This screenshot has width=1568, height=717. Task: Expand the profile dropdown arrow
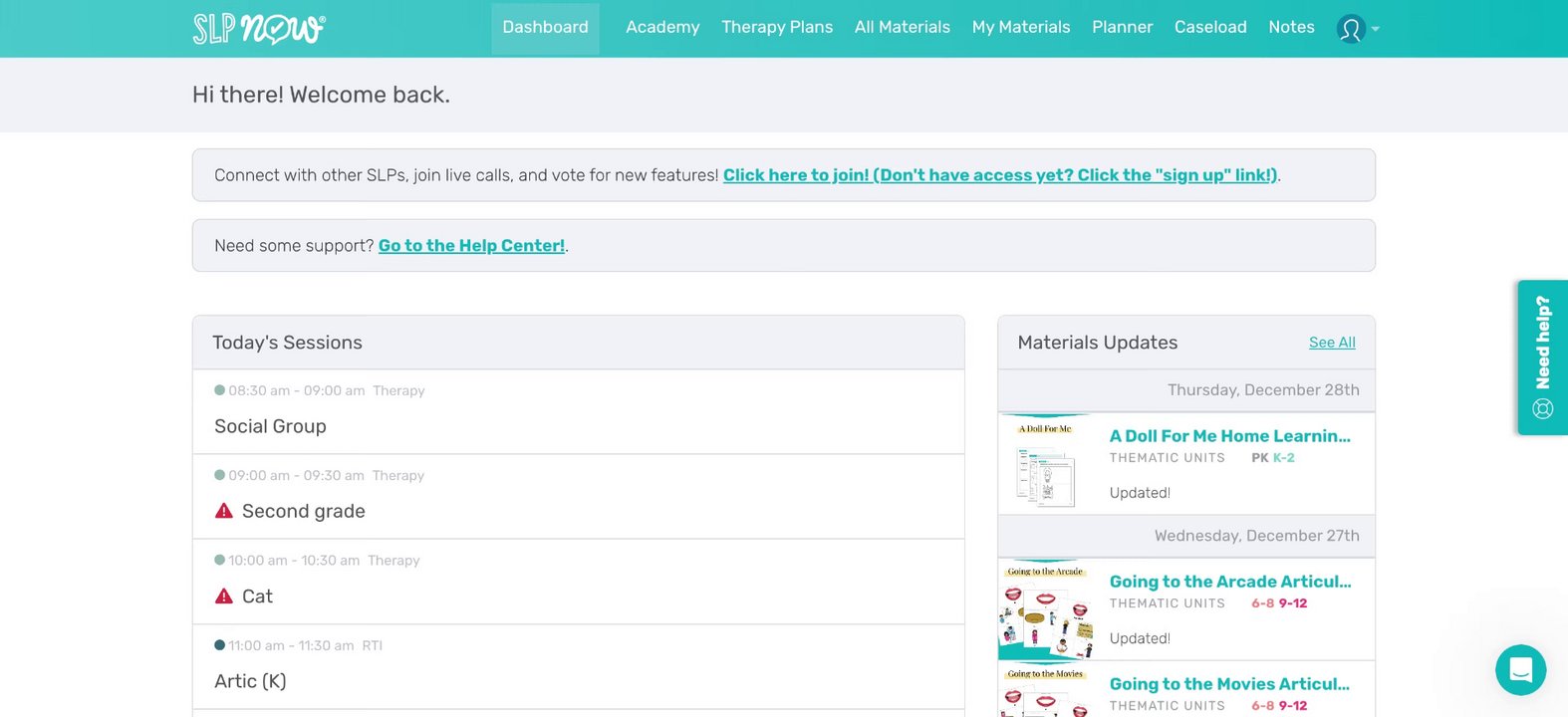pos(1376,29)
